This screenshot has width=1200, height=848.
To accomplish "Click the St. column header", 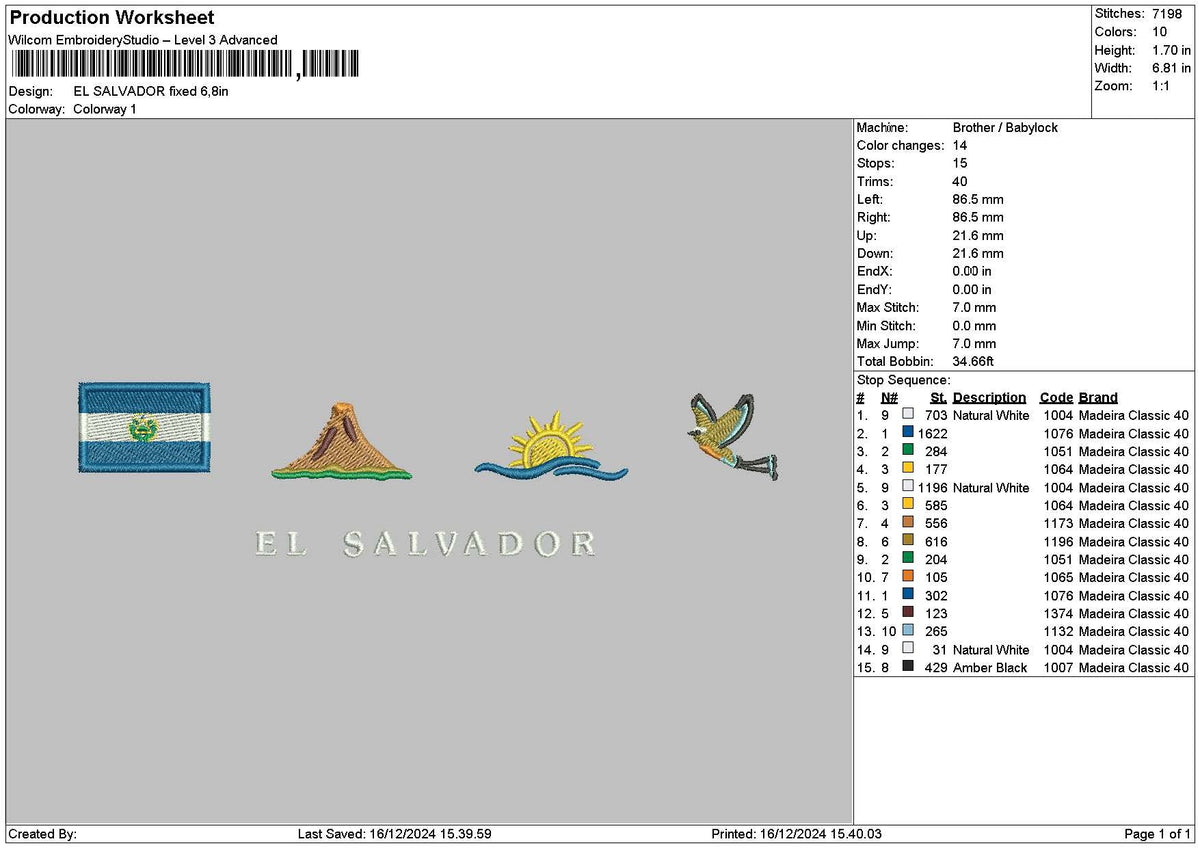I will (938, 398).
